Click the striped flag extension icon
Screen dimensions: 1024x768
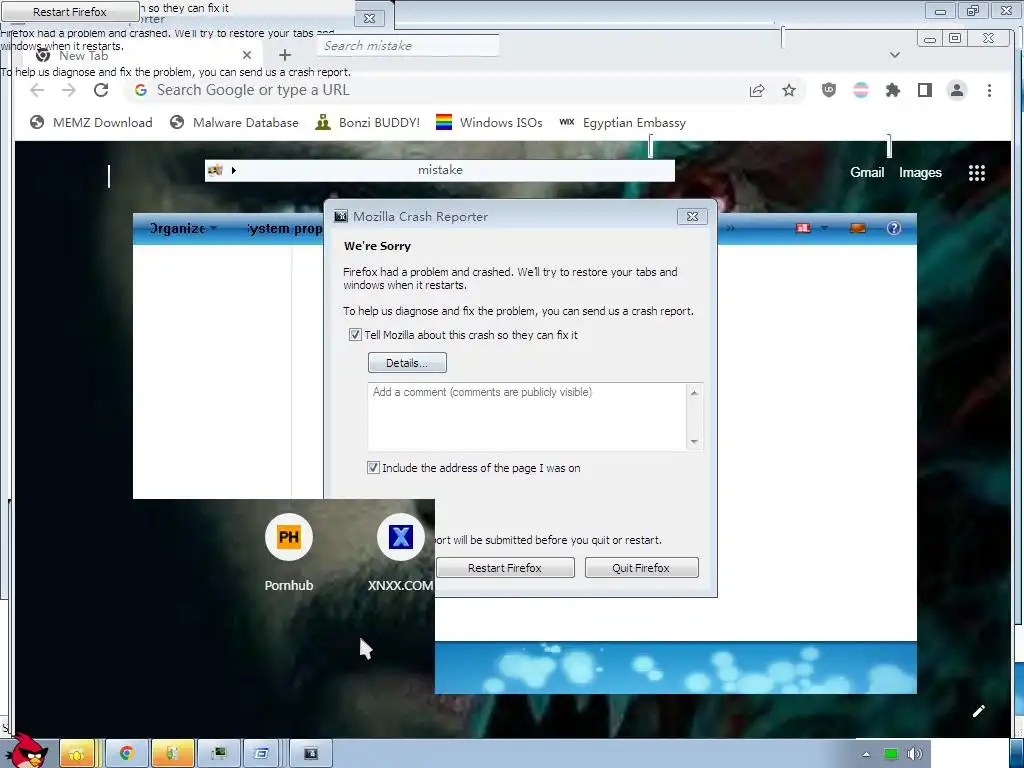(x=861, y=90)
